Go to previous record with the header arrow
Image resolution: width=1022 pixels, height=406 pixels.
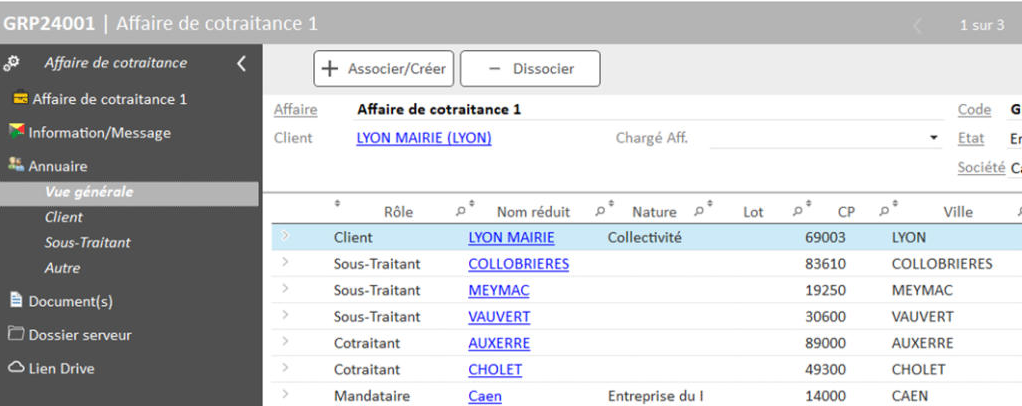tap(918, 25)
